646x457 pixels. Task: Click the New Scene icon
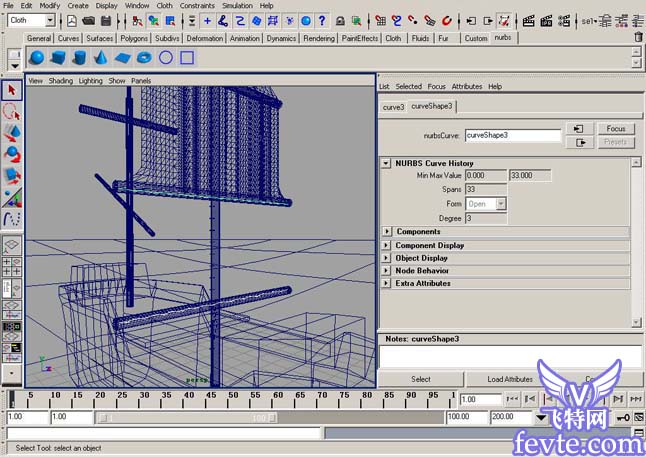click(72, 21)
